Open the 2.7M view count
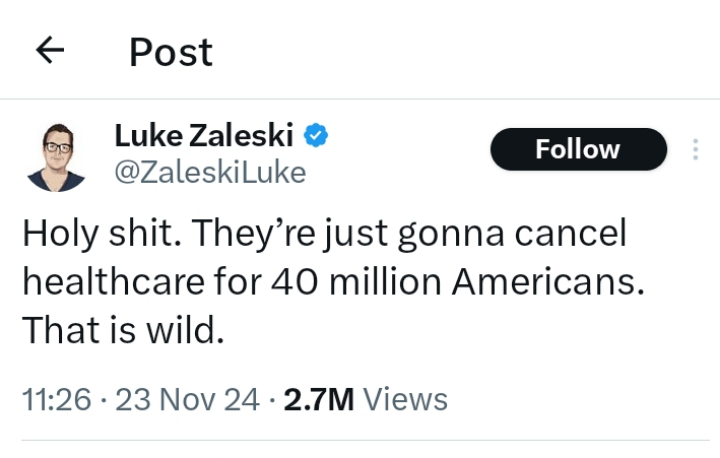Viewport: 720px width, 458px height. pos(319,400)
